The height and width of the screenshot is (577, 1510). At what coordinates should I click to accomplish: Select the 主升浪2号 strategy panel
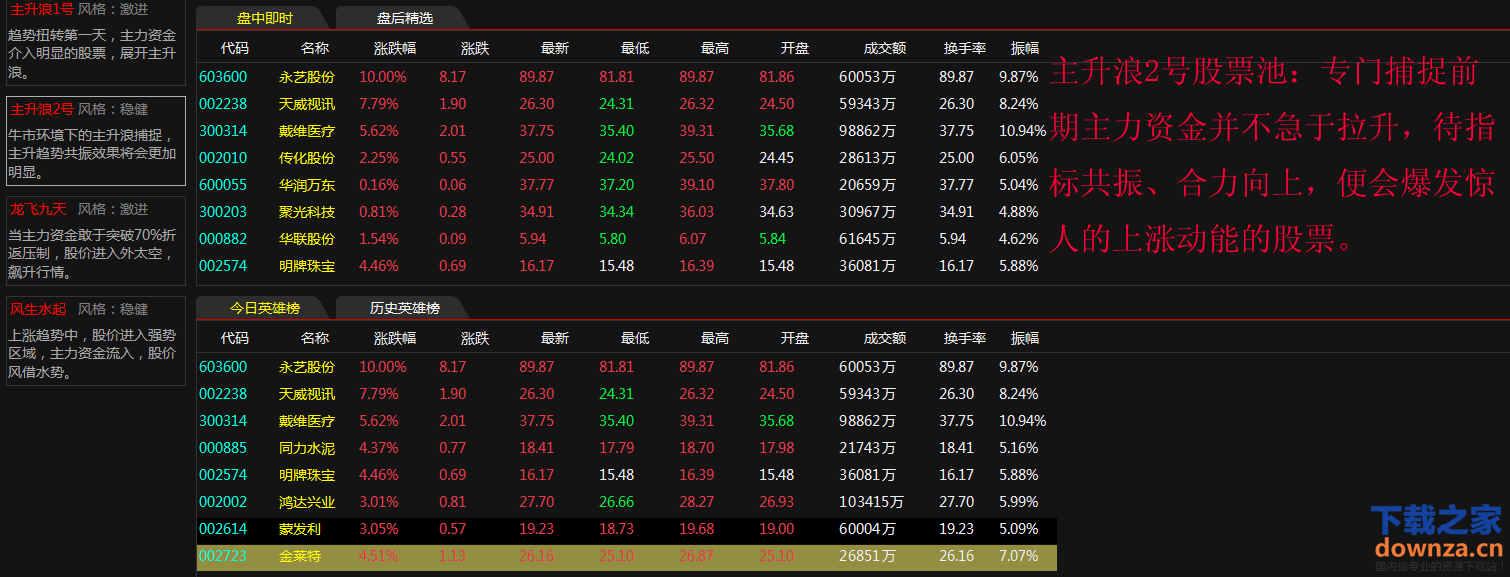point(95,141)
